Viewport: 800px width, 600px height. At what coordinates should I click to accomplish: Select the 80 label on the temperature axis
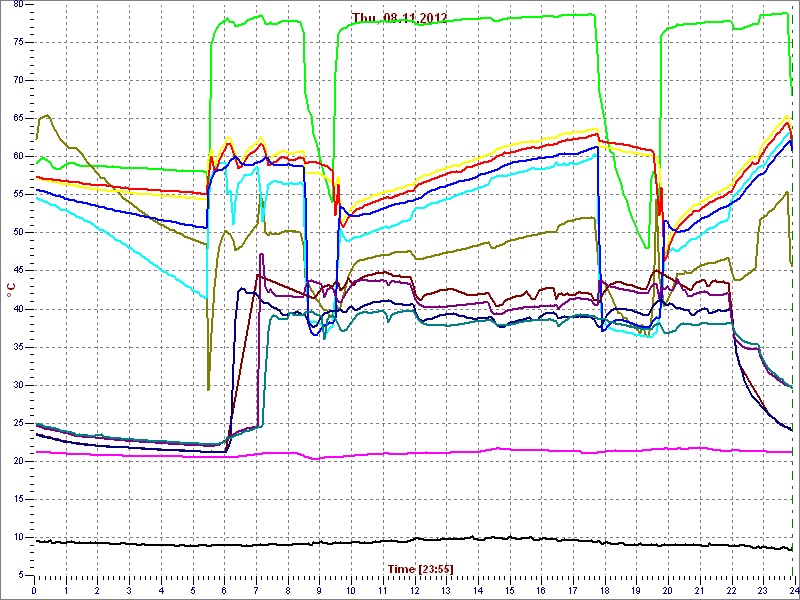(x=17, y=4)
